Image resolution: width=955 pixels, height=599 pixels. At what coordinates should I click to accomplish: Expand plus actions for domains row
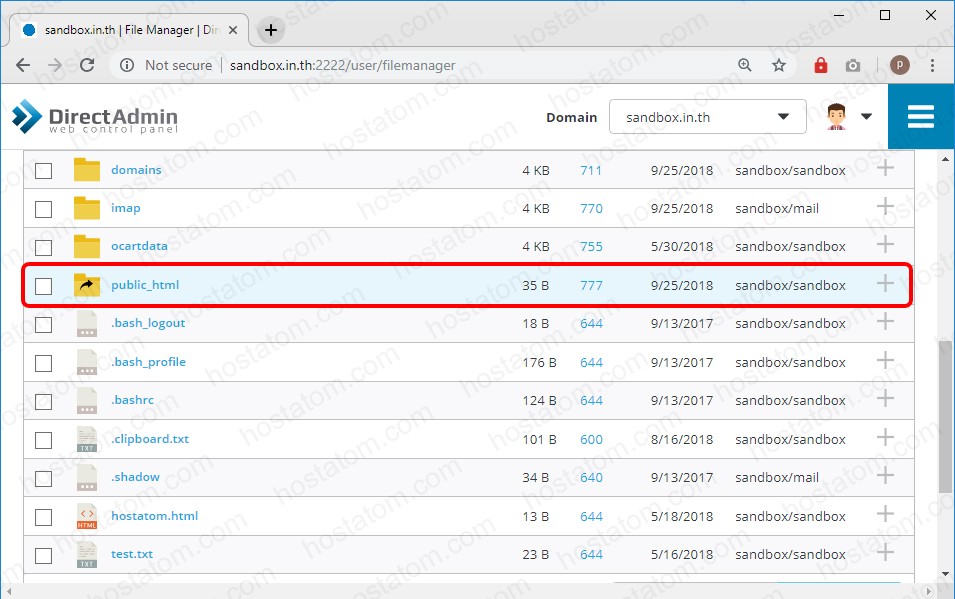pyautogui.click(x=885, y=168)
